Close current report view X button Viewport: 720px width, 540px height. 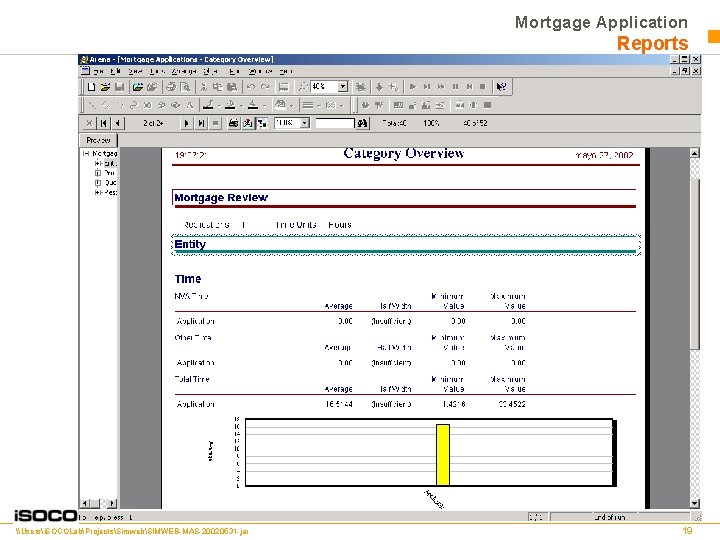tap(89, 123)
